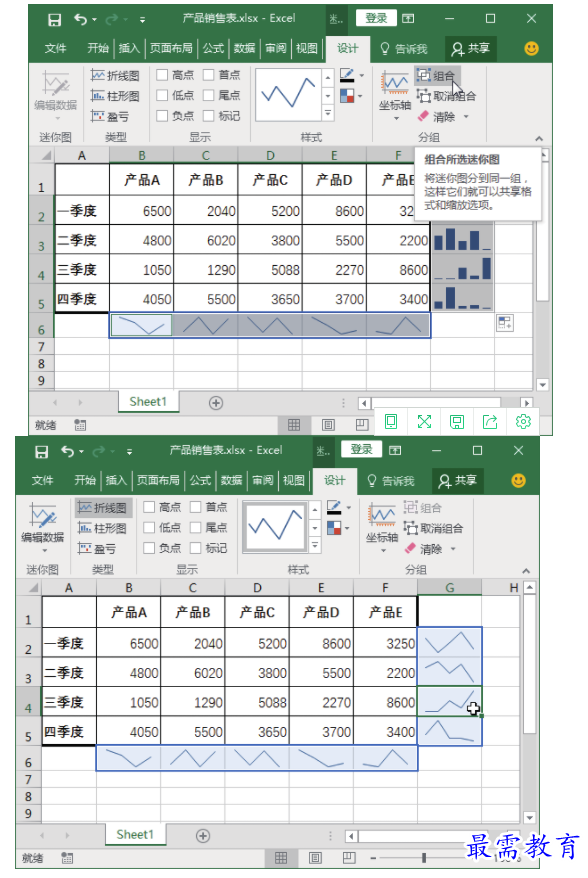This screenshot has height=878, width=588.
Task: Click Undo arrow in top Excel window
Action: tap(81, 20)
